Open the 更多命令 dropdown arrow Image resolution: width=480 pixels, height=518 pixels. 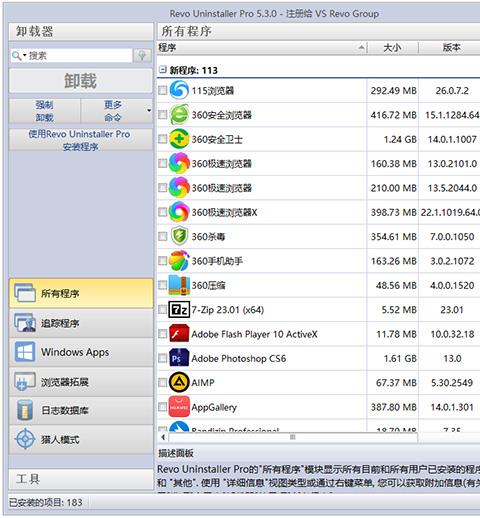pyautogui.click(x=149, y=110)
